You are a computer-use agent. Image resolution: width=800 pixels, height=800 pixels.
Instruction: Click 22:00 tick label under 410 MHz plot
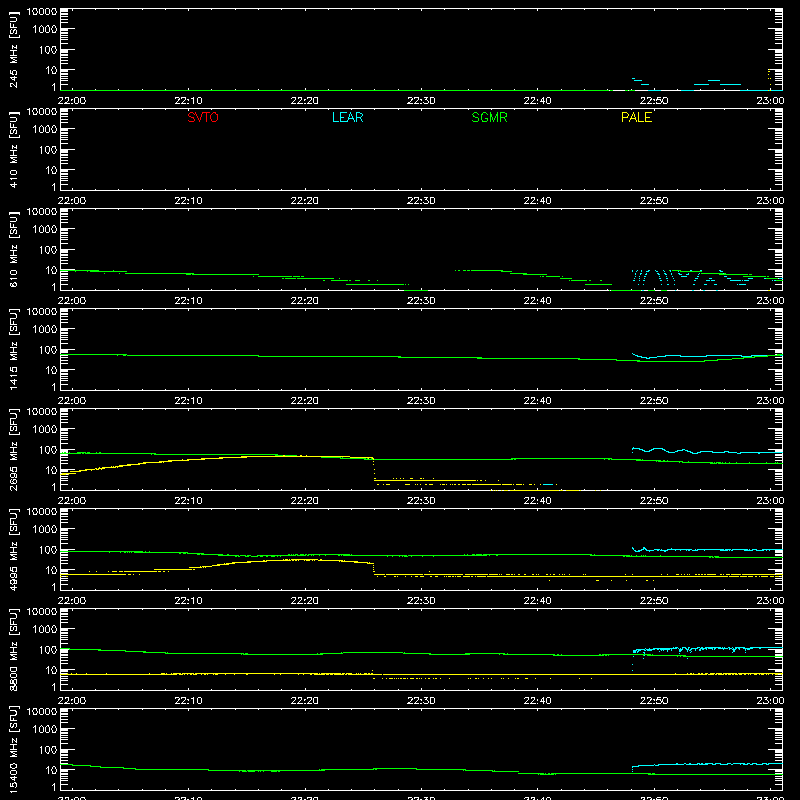pos(72,201)
